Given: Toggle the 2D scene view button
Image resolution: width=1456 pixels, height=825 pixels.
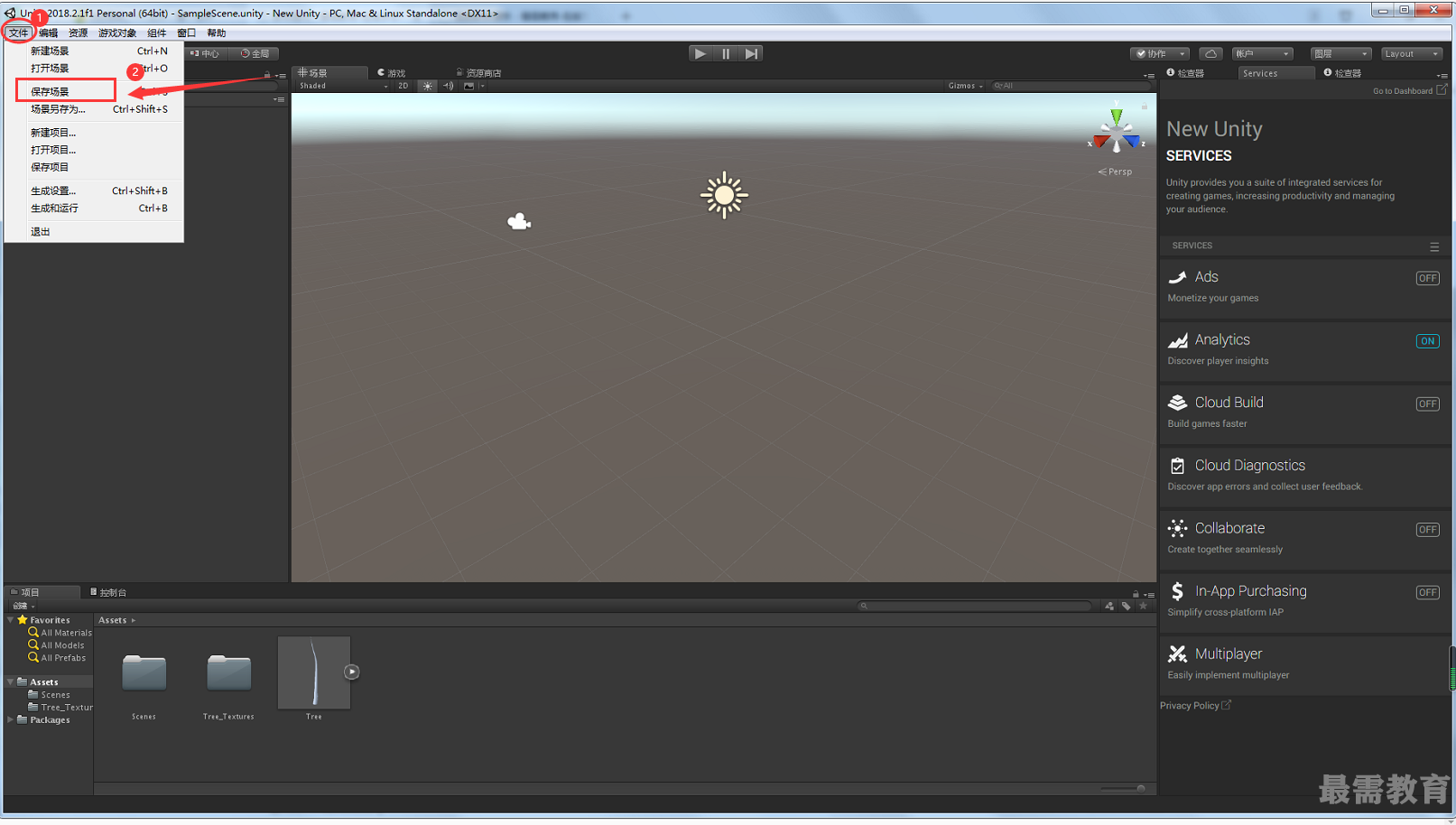Looking at the screenshot, I should point(403,86).
